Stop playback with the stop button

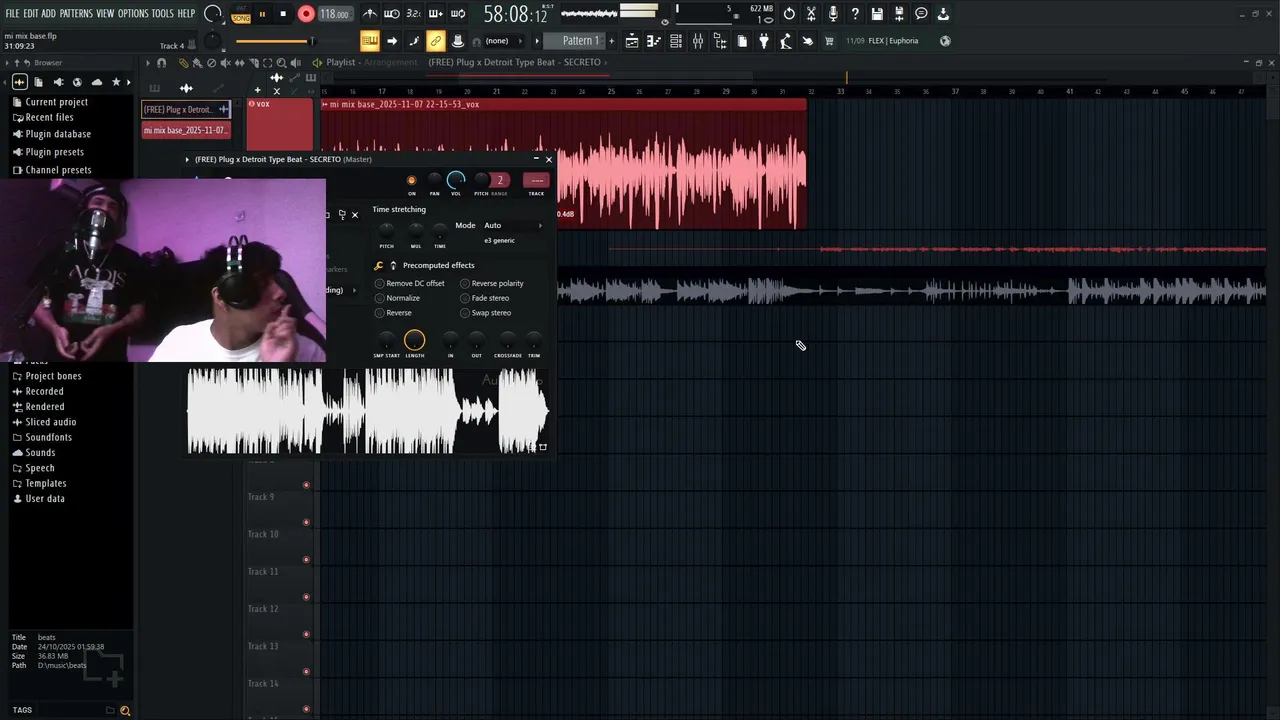click(x=283, y=14)
